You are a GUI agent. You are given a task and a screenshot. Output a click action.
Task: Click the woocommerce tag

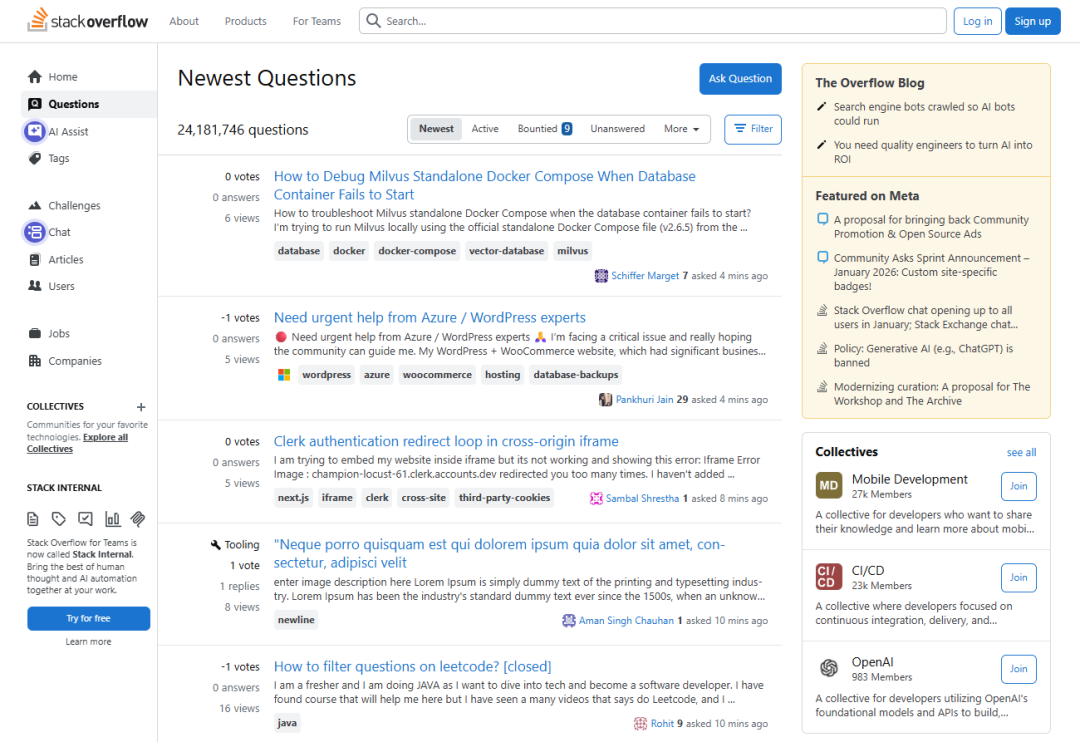(x=437, y=375)
